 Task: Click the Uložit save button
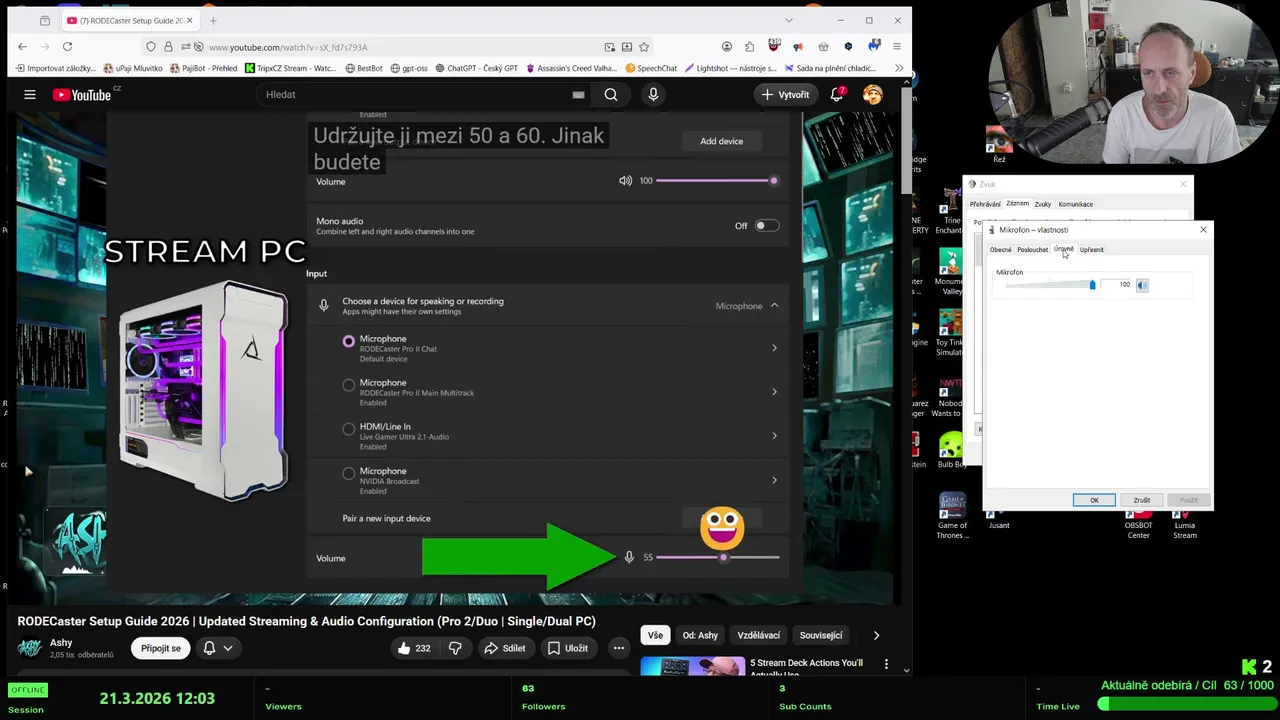[x=567, y=648]
